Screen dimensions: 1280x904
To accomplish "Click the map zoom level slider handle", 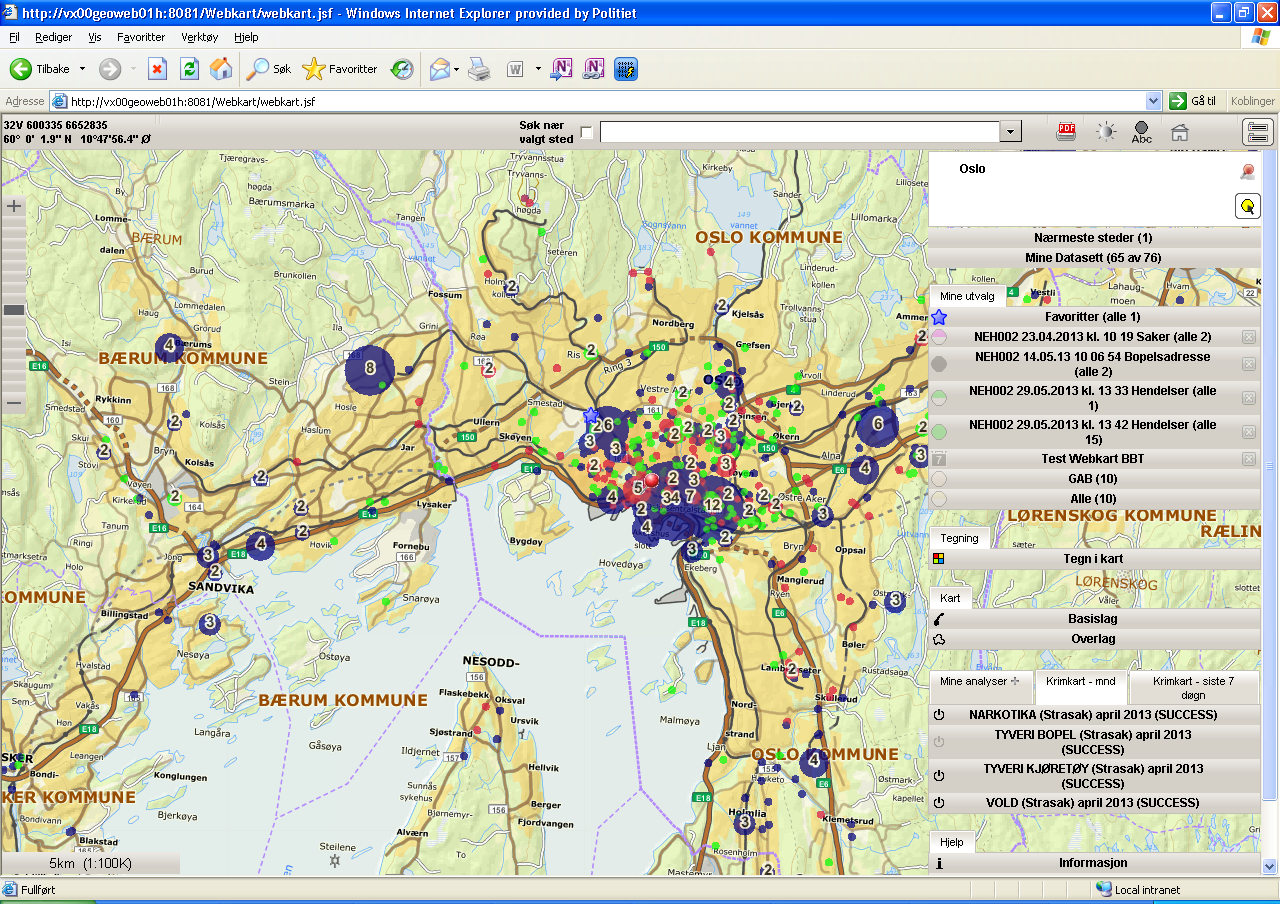I will tap(14, 310).
